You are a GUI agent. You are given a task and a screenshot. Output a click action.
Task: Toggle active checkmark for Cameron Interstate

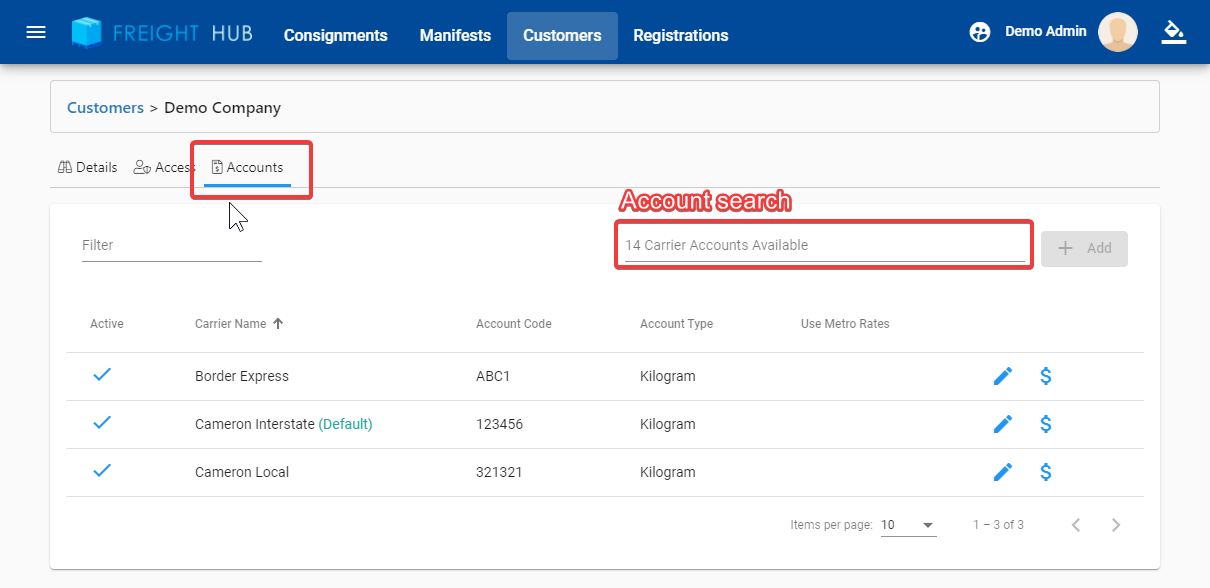pyautogui.click(x=102, y=423)
